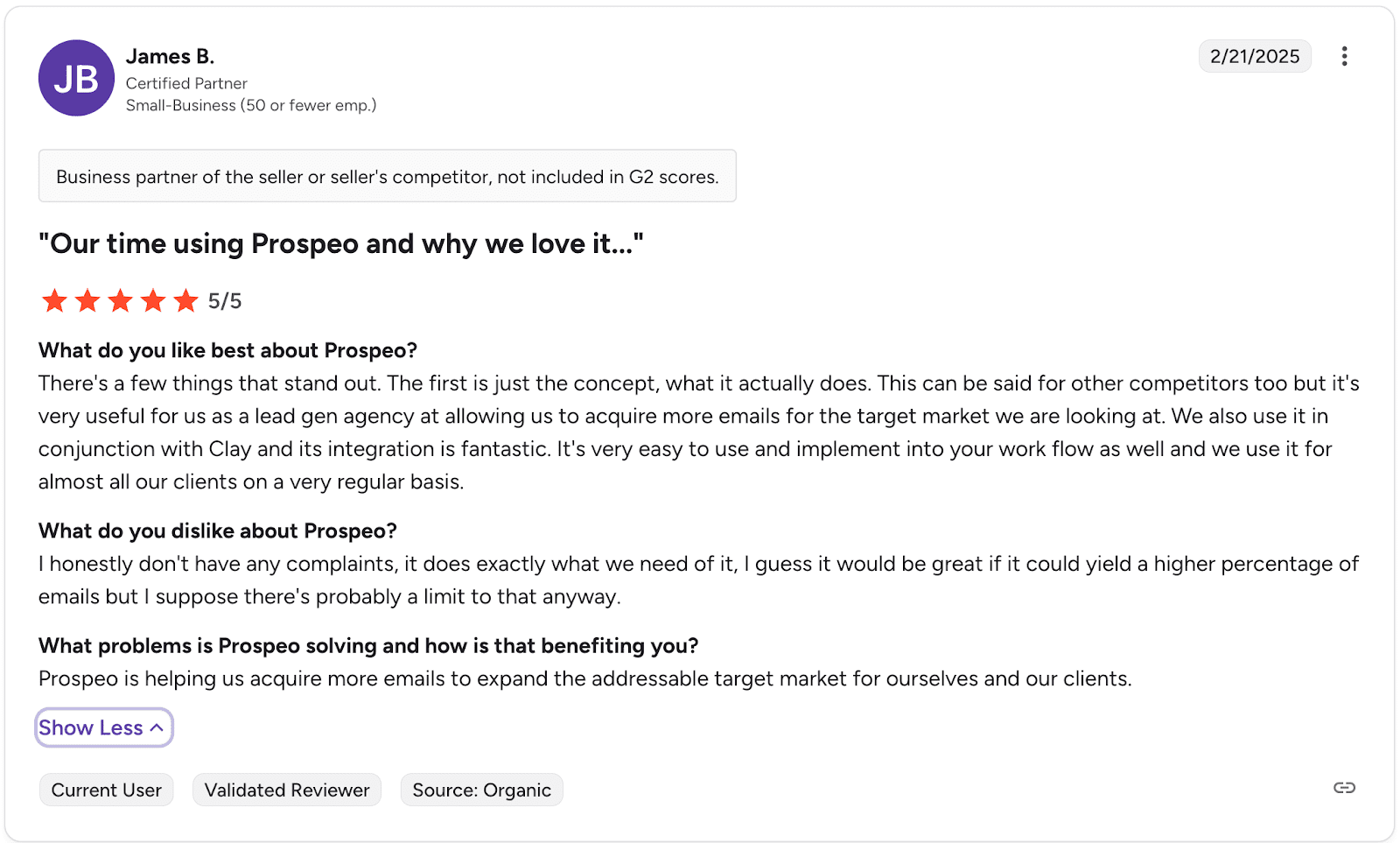1400x843 pixels.
Task: Click the 'What do you like best' heading
Action: (x=227, y=350)
